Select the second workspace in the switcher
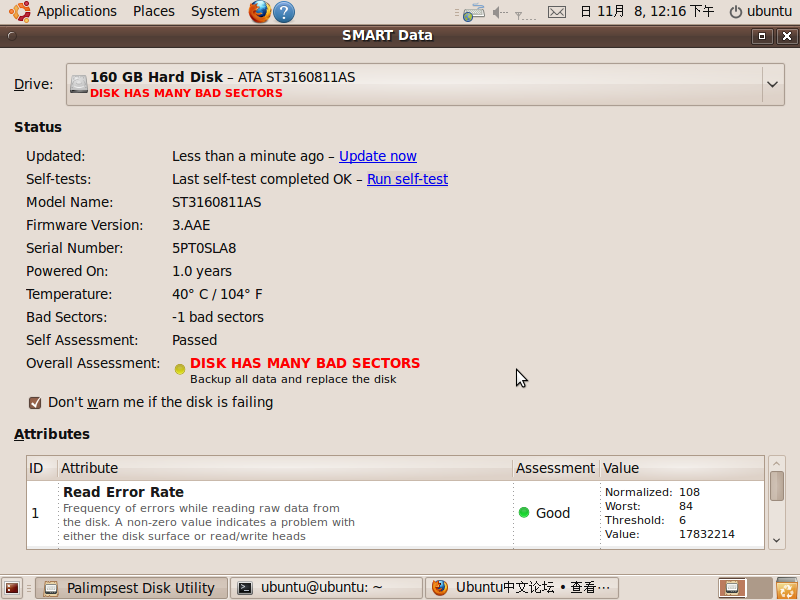The height and width of the screenshot is (600, 800). [x=759, y=588]
